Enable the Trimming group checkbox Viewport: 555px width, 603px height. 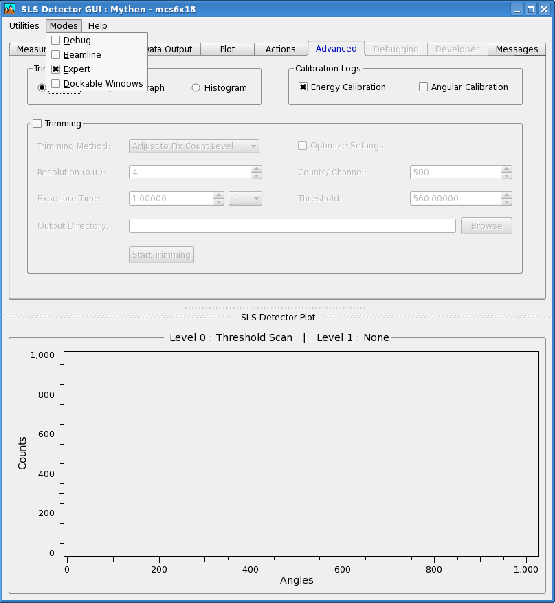pos(37,123)
